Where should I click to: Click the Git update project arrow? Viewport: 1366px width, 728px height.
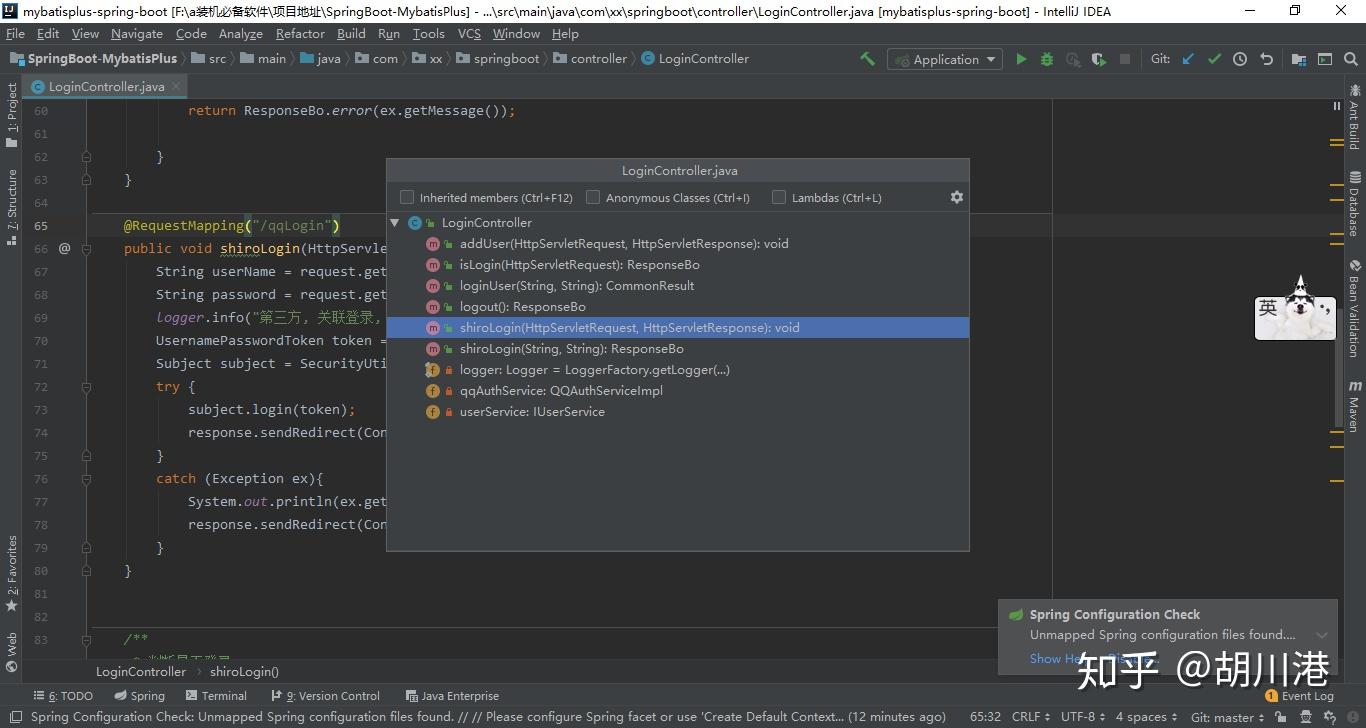pos(1188,59)
